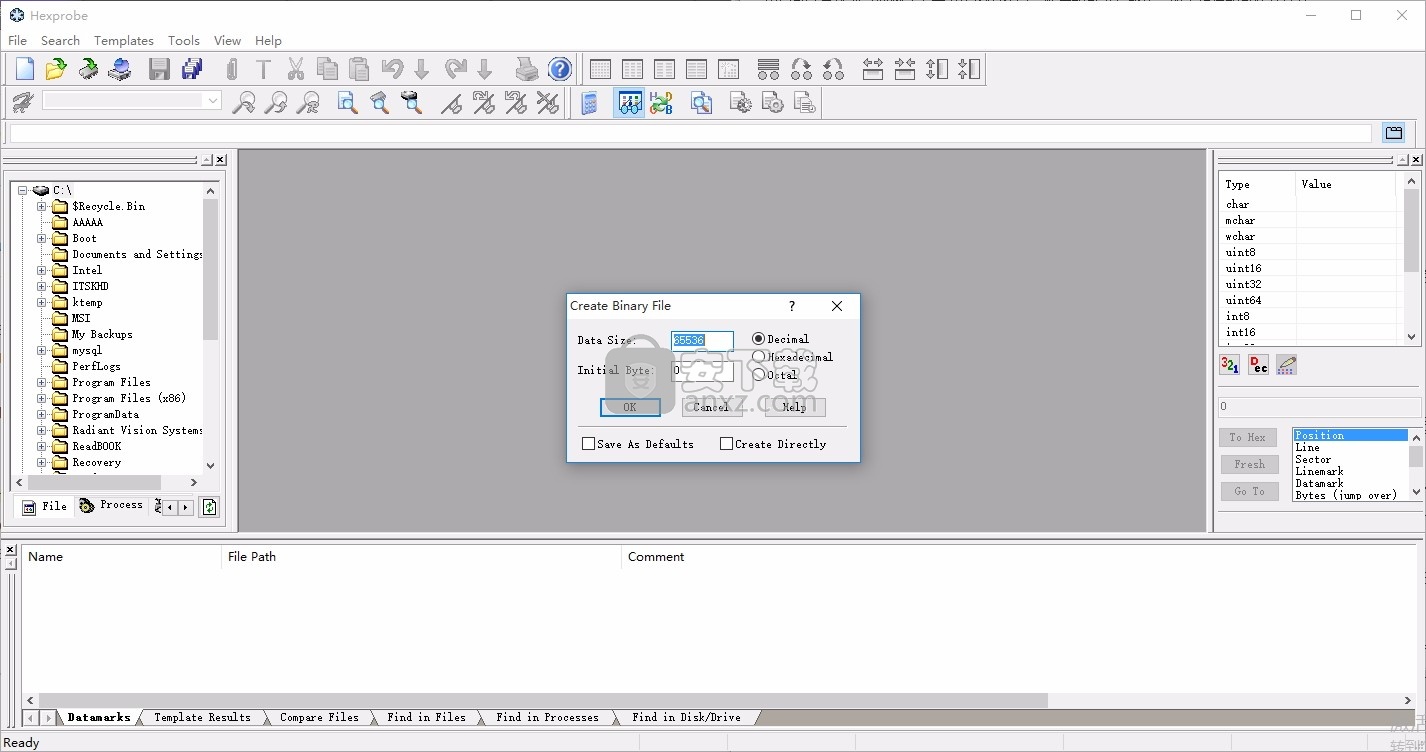Viewport: 1426px width, 752px height.
Task: Open the calculator tool in the toolbar
Action: pyautogui.click(x=590, y=102)
